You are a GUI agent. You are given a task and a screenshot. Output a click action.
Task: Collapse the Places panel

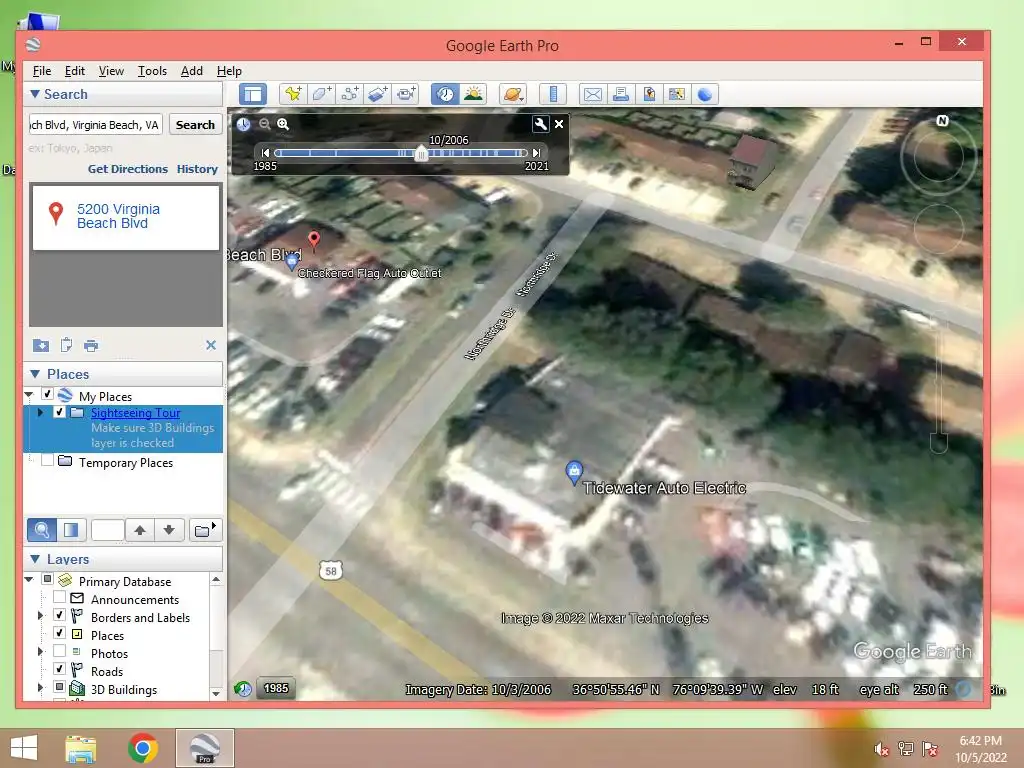click(35, 374)
